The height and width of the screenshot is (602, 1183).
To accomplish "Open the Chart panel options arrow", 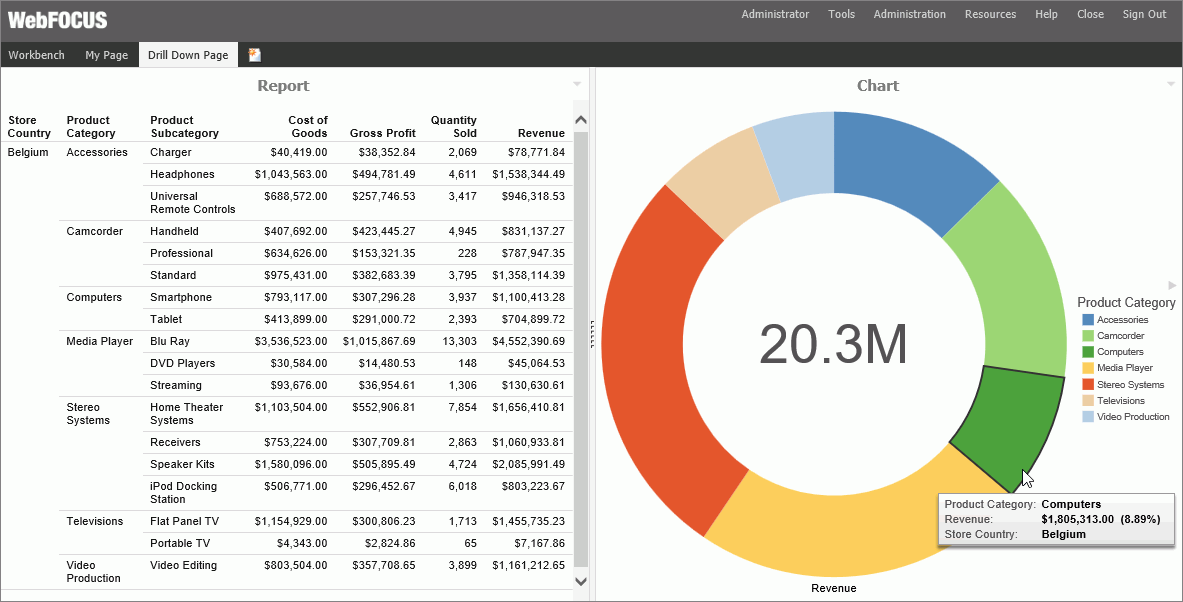I will coord(1171,85).
